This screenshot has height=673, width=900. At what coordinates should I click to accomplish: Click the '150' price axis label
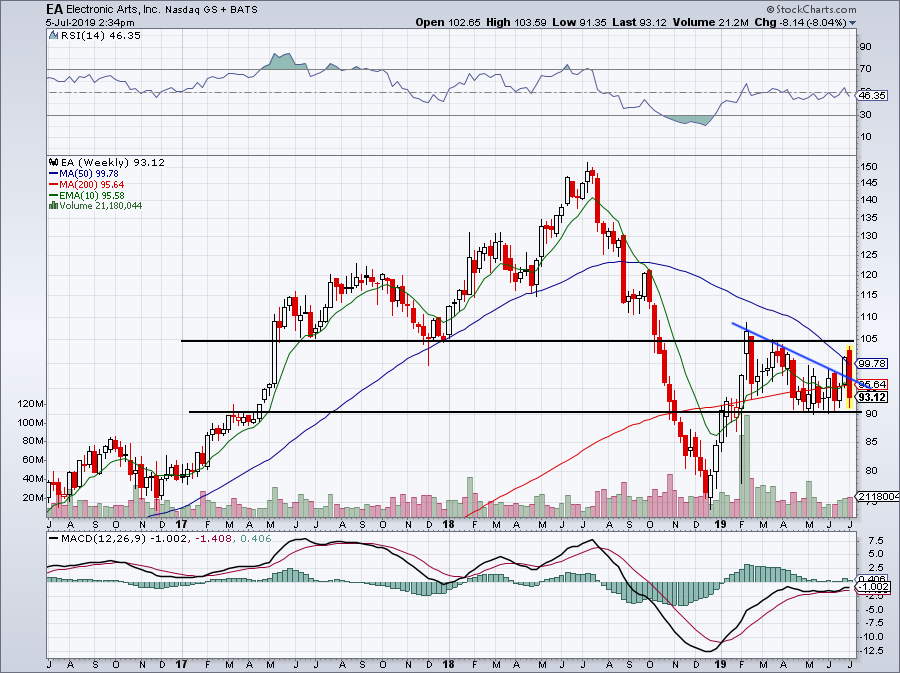click(x=870, y=166)
